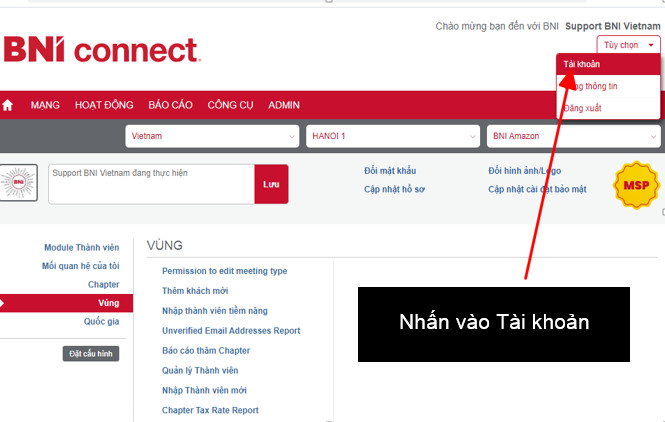This screenshot has height=422, width=665.
Task: Open the Cập nhật hồ sơ link
Action: coord(394,189)
